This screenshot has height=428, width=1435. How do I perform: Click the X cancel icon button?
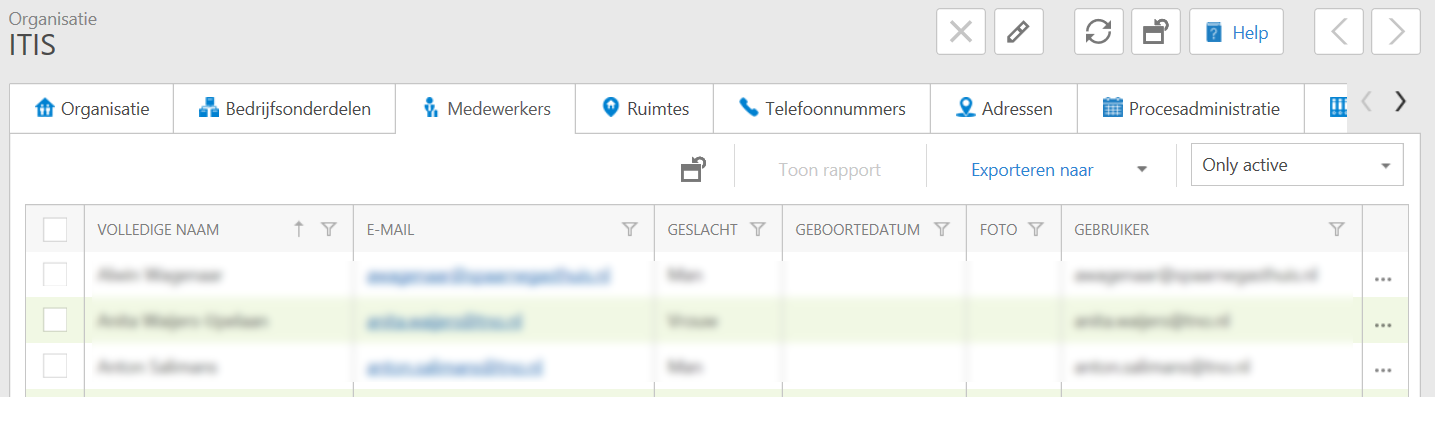click(x=960, y=32)
